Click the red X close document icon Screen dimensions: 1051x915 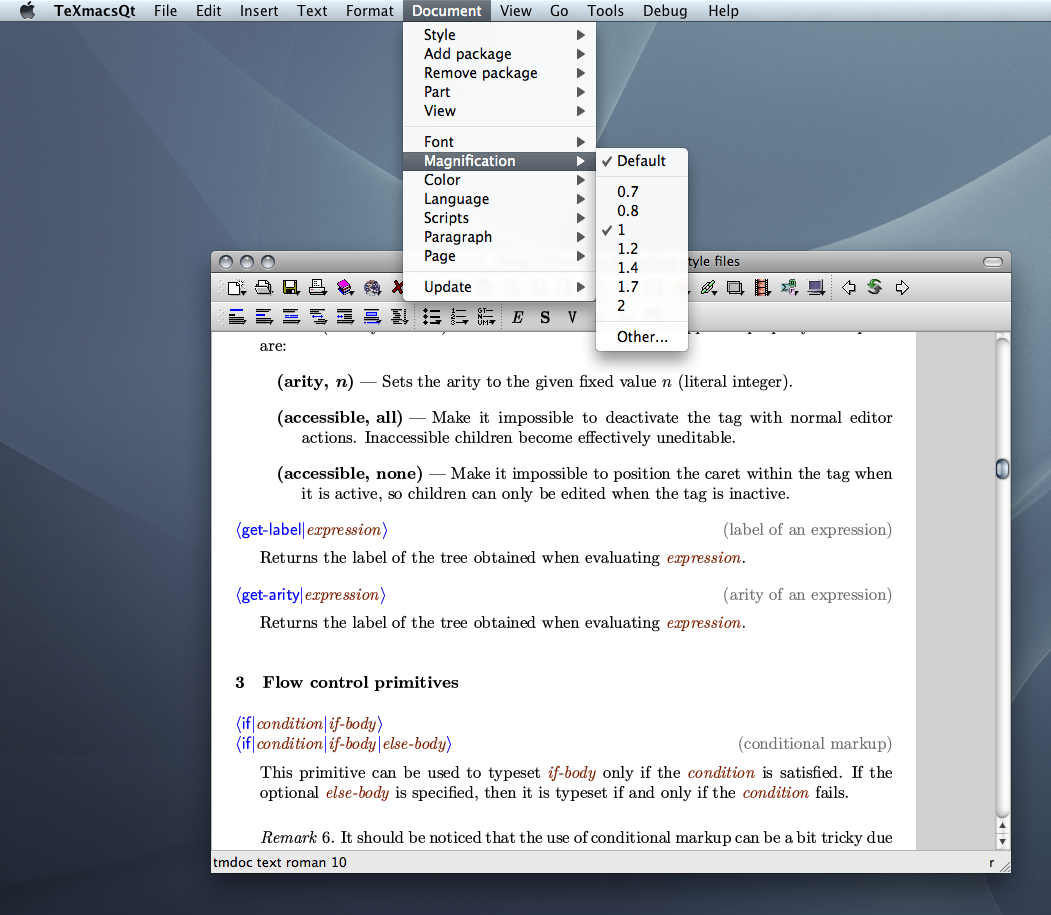click(x=397, y=288)
